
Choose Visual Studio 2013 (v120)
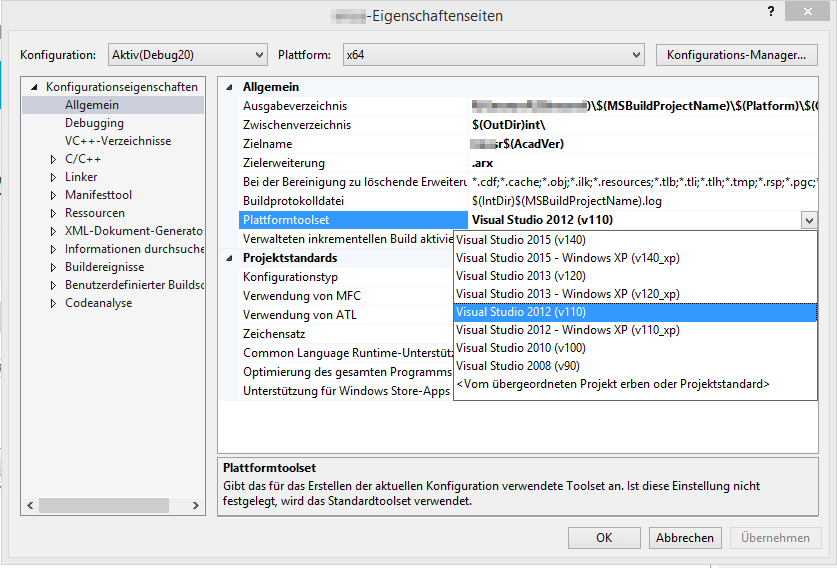click(635, 276)
